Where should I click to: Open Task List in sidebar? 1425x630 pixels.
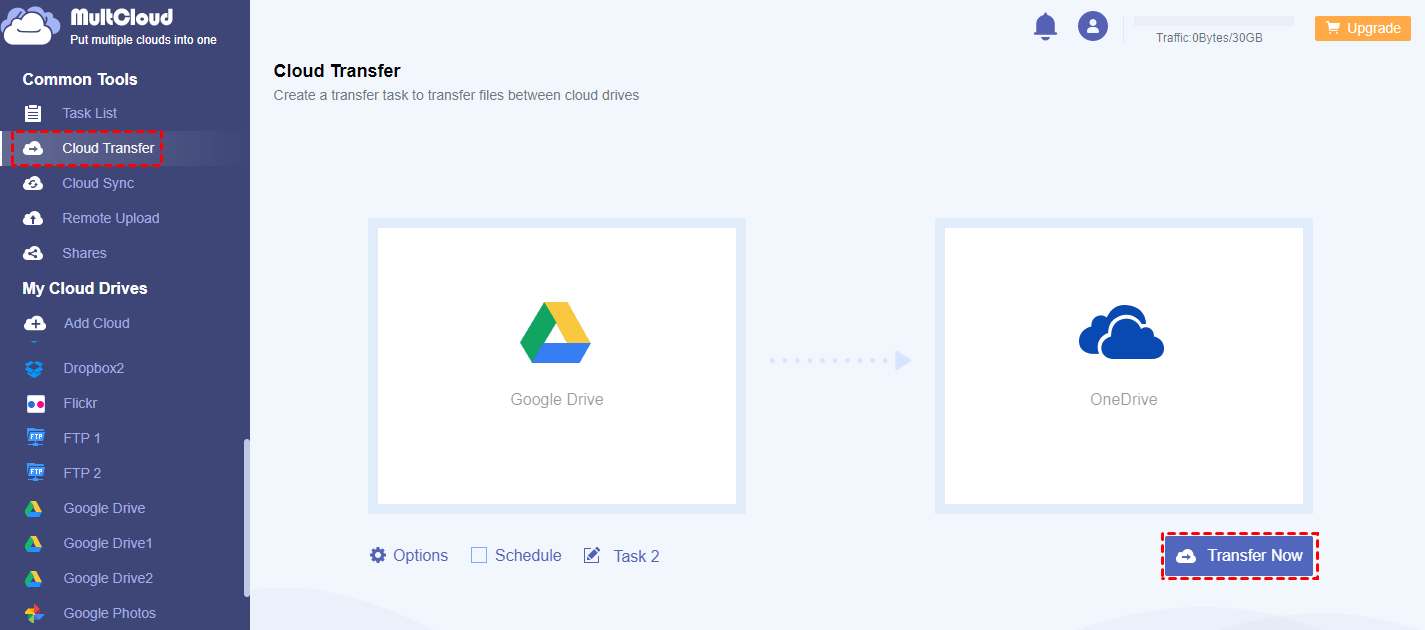(90, 113)
